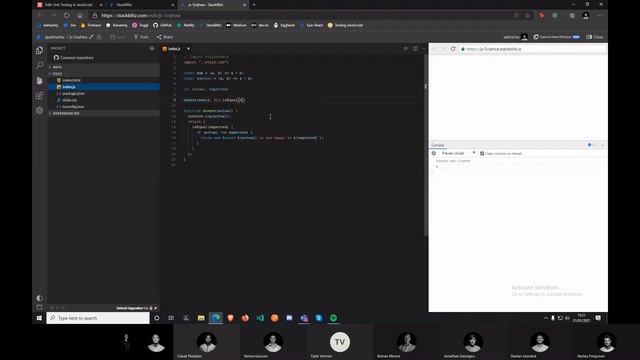Click the browser refresh button
This screenshot has height=360, width=640.
[x=67, y=15]
